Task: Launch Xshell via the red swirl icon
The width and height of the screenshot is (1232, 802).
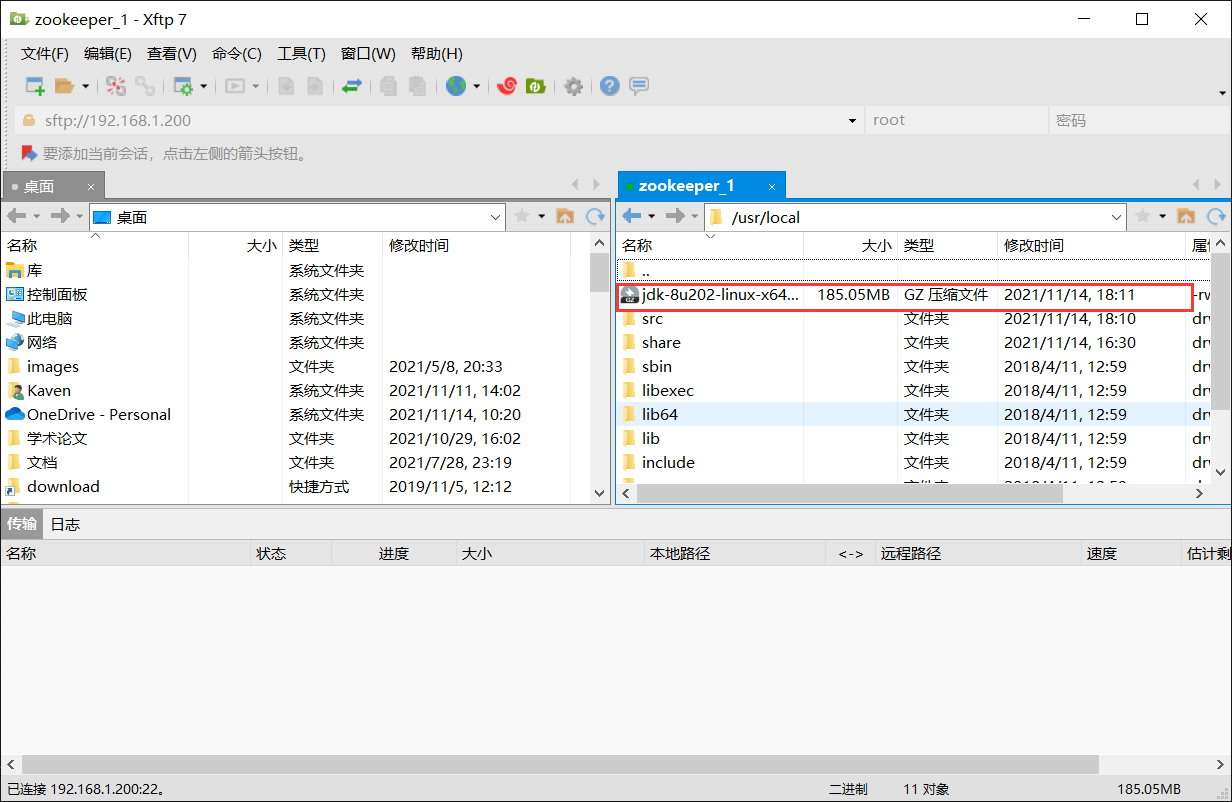Action: click(508, 86)
